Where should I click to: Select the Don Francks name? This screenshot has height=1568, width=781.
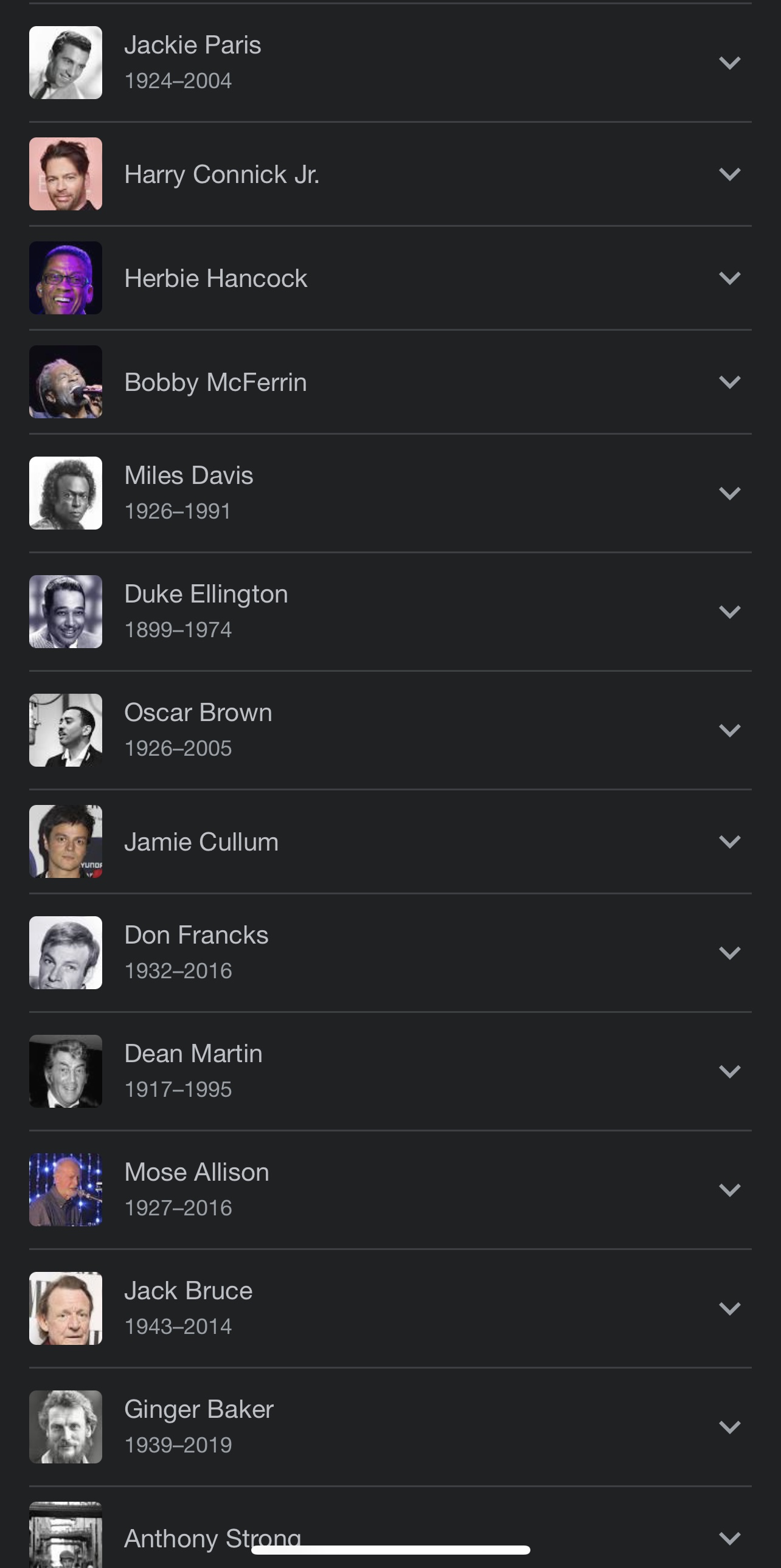pyautogui.click(x=196, y=936)
